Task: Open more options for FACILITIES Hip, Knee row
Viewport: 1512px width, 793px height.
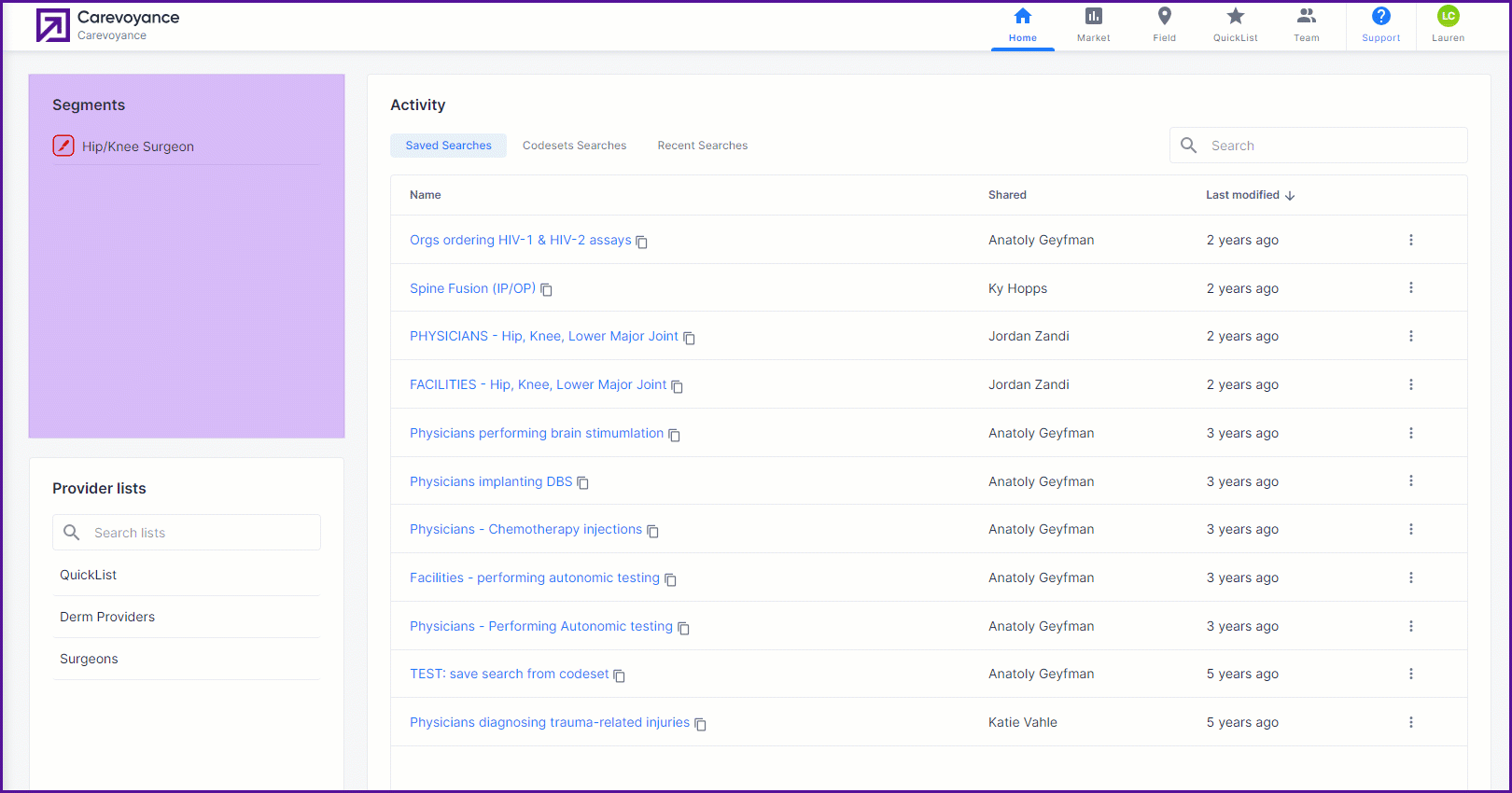Action: point(1411,384)
